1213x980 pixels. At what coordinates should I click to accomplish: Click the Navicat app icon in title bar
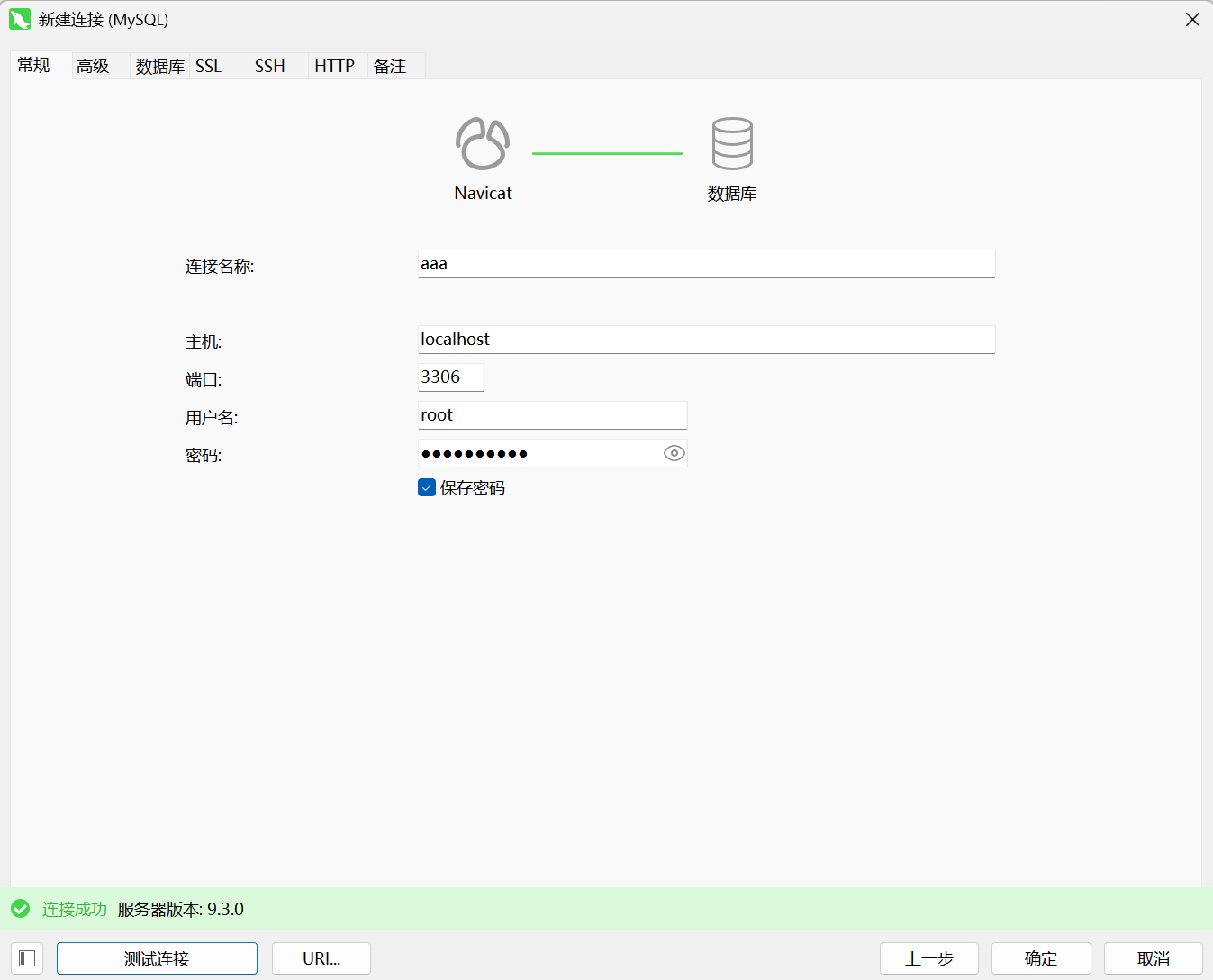click(20, 19)
